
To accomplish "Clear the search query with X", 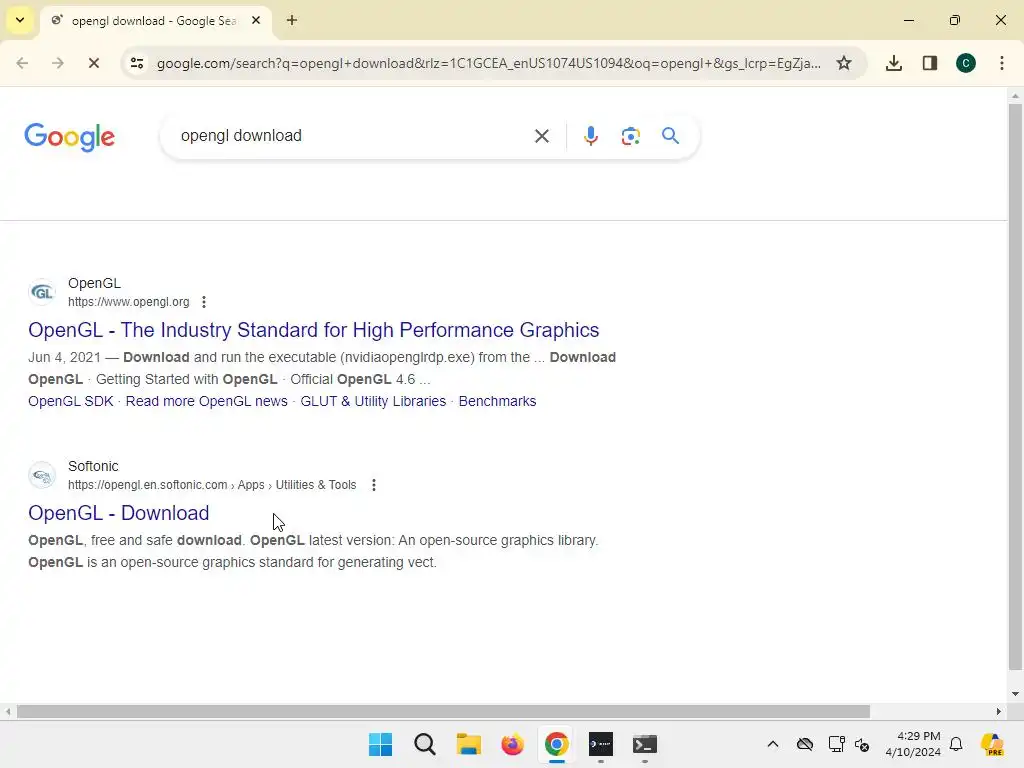I will pyautogui.click(x=541, y=136).
